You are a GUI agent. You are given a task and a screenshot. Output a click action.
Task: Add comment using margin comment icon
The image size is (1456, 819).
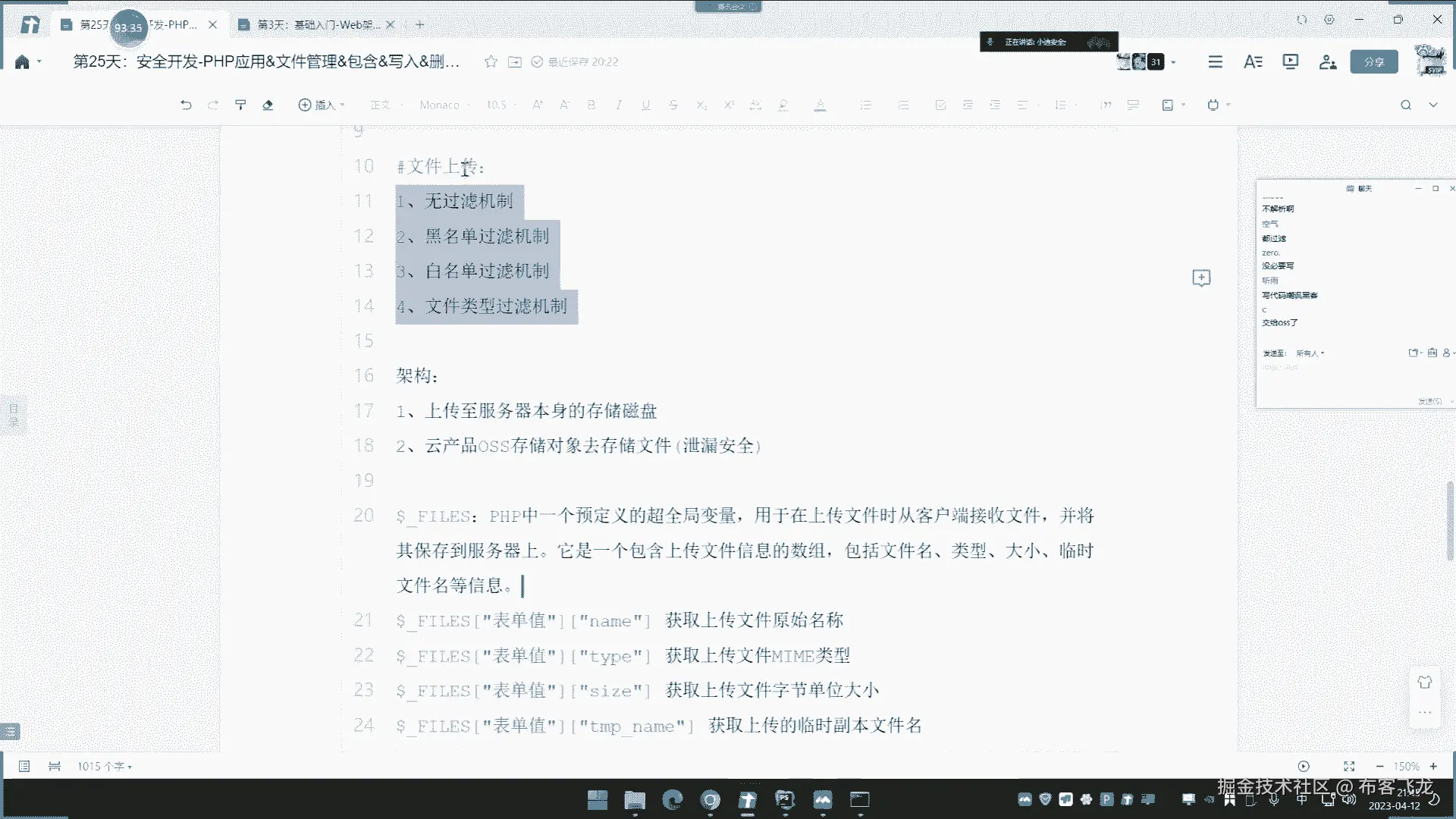click(x=1201, y=278)
